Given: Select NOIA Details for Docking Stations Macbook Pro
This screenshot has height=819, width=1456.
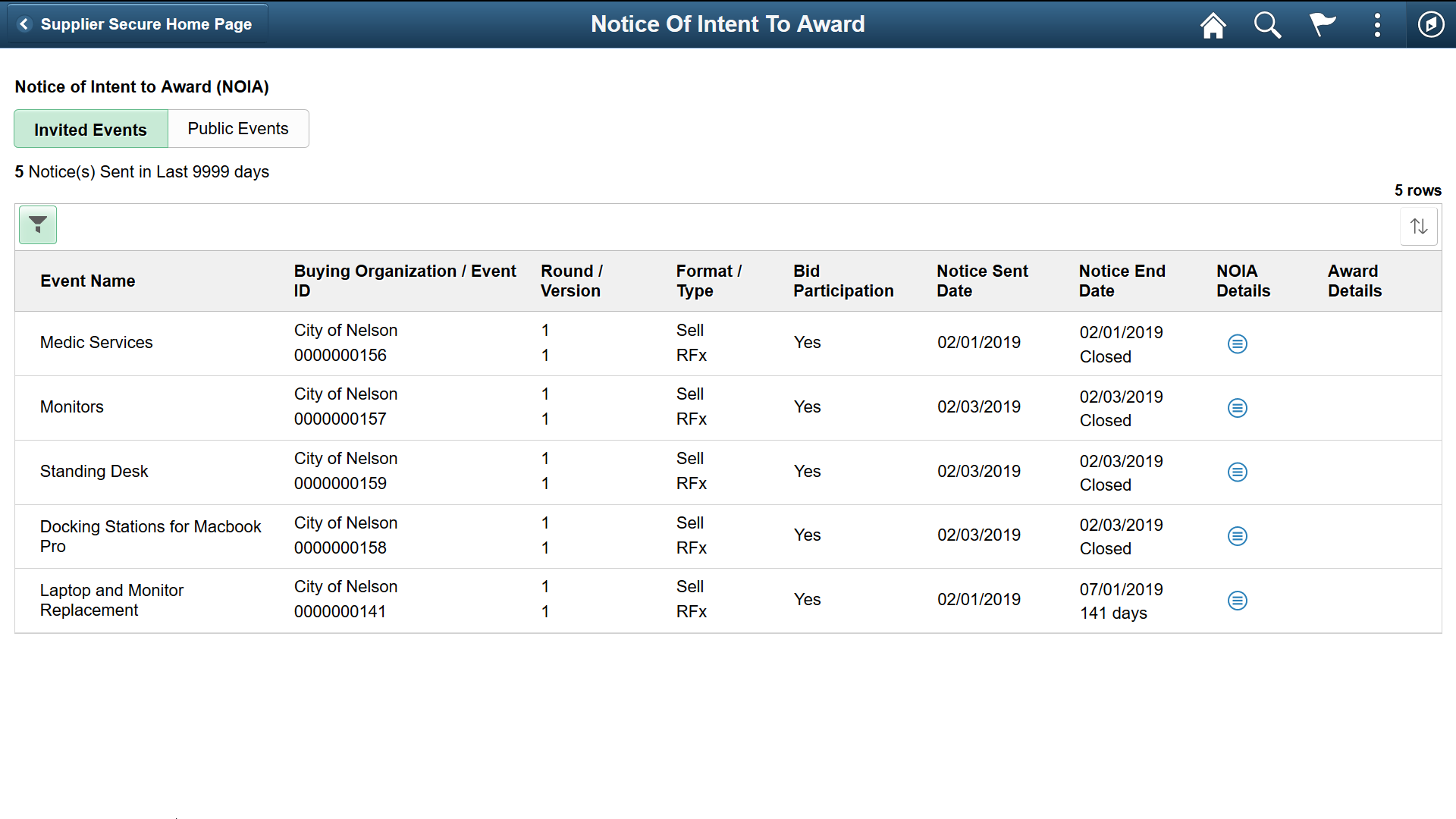Looking at the screenshot, I should click(1238, 535).
